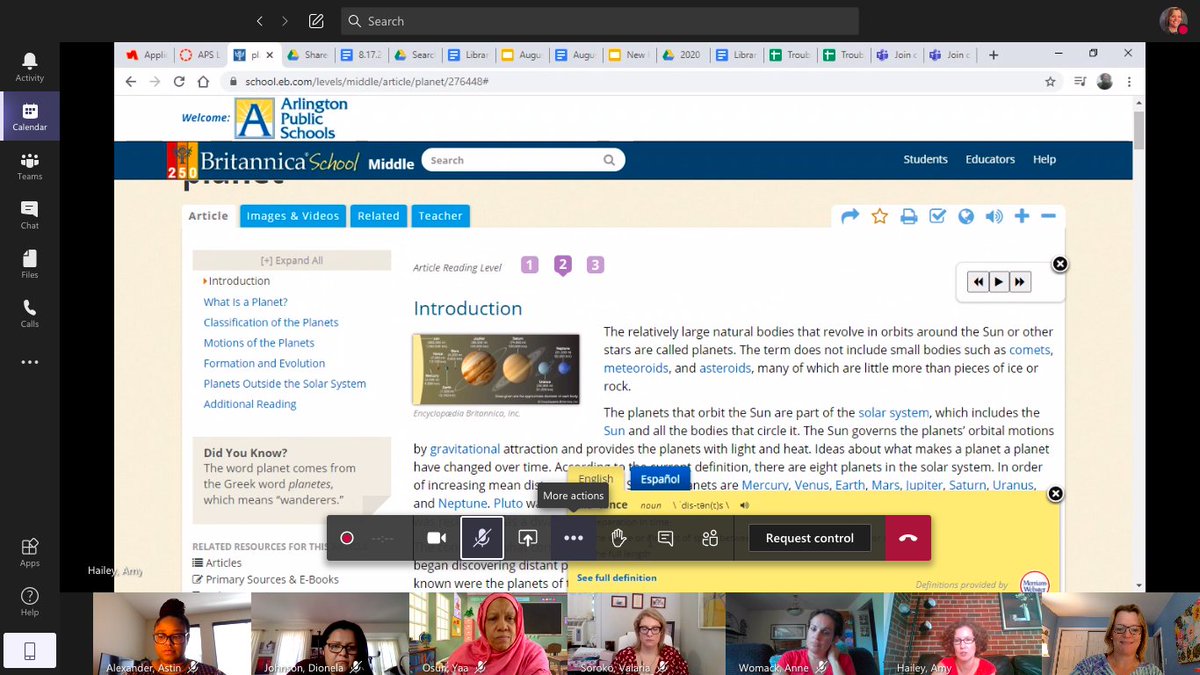
Task: Decrease text size with minus icon
Action: tap(1048, 216)
